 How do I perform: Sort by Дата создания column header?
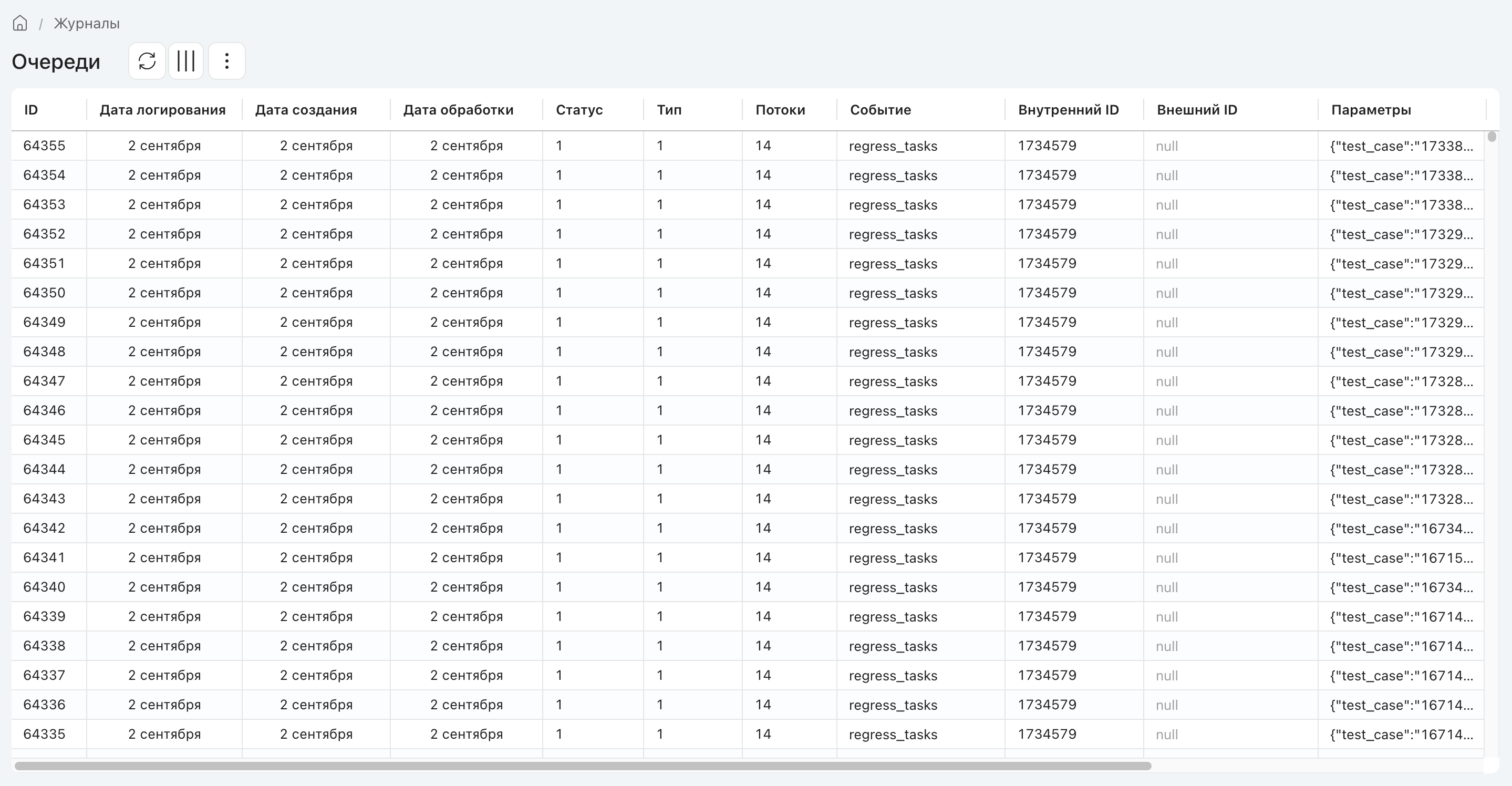[x=306, y=110]
